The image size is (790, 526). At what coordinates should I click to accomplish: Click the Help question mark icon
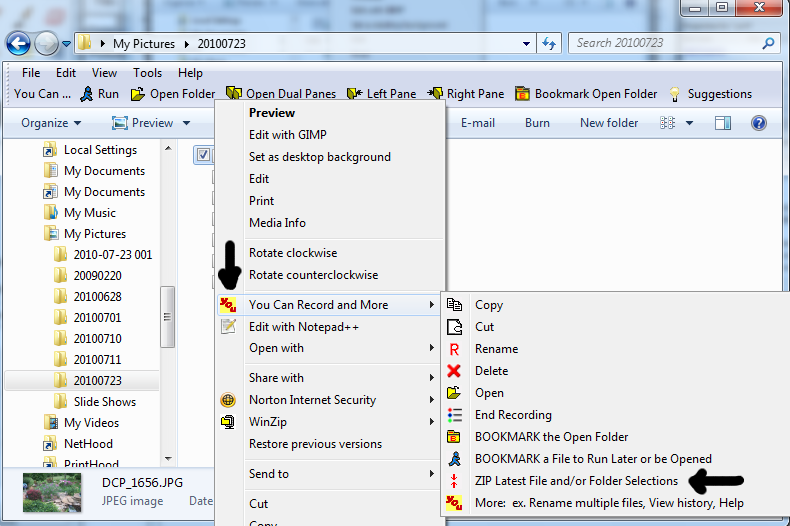tap(758, 123)
